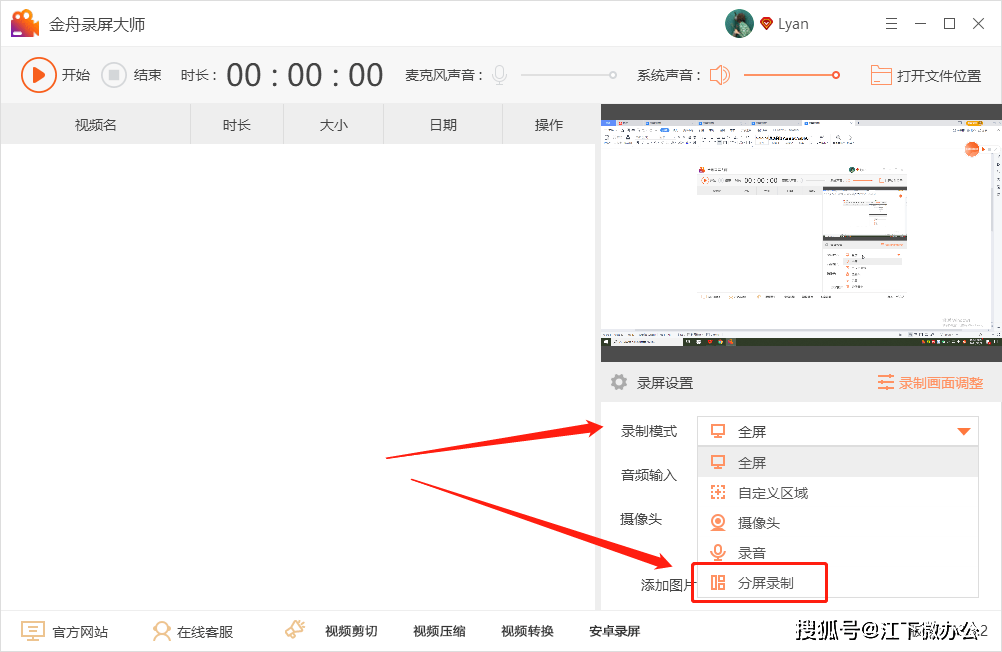Select Camera recording mode option
The image size is (1002, 652).
pos(758,523)
